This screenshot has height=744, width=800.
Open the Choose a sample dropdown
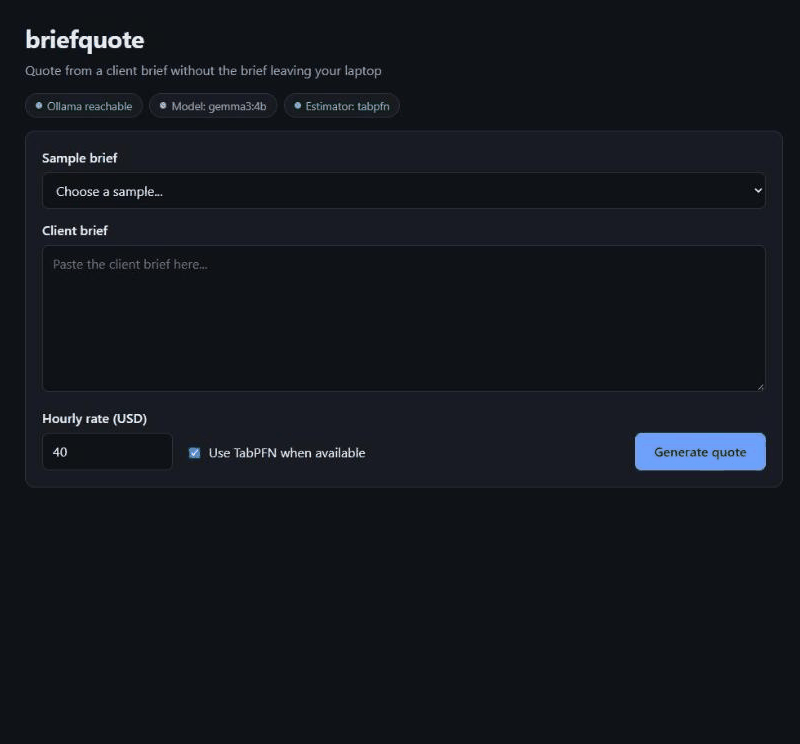click(404, 191)
